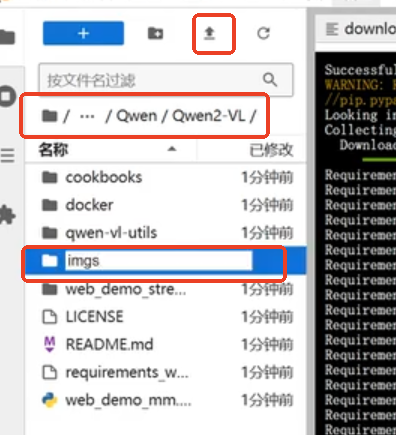This screenshot has height=435, width=396.
Task: Click the 'Looking in' line in terminal
Action: [360, 115]
